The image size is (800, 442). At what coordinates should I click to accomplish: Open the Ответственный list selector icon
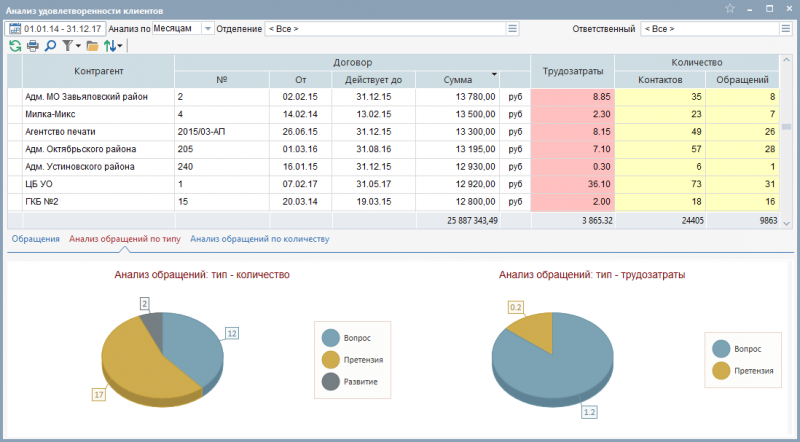[786, 29]
